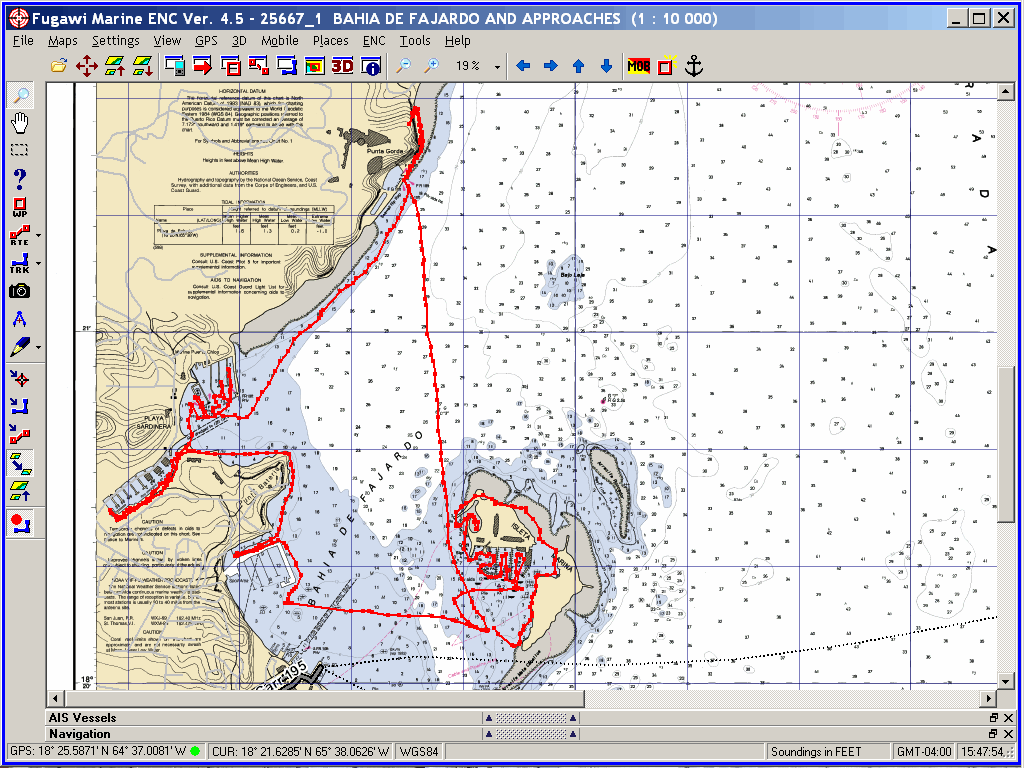The image size is (1024, 768).
Task: Close the Navigation panel
Action: pos(1006,734)
